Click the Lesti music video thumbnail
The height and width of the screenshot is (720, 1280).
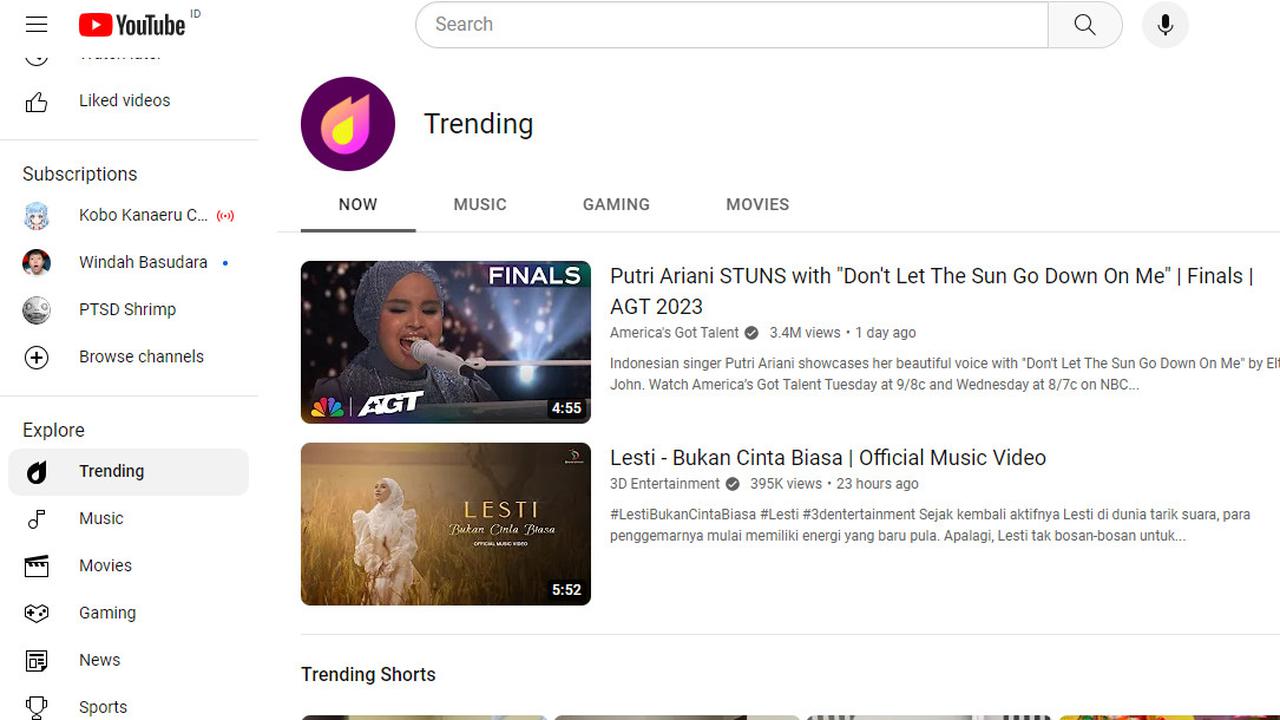(445, 523)
